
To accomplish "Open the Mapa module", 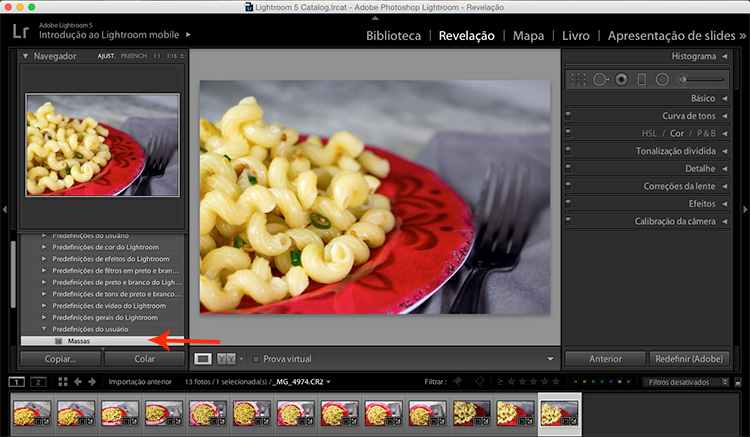I will [x=528, y=36].
